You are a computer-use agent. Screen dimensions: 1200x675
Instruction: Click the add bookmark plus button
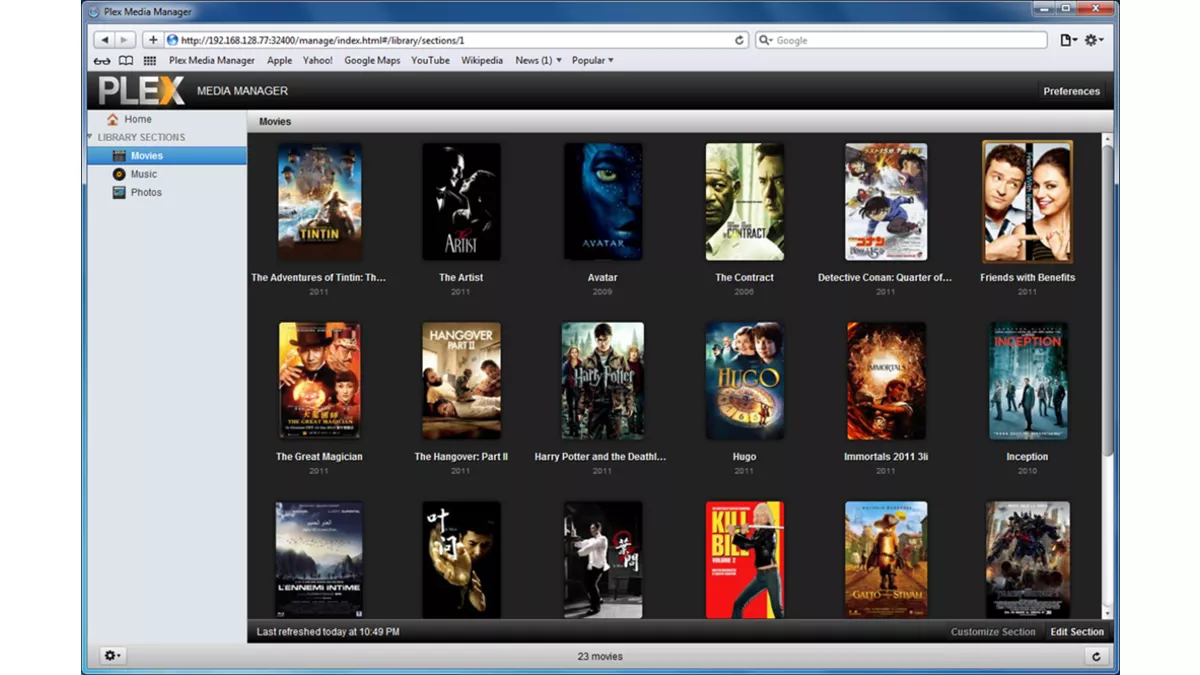(152, 40)
